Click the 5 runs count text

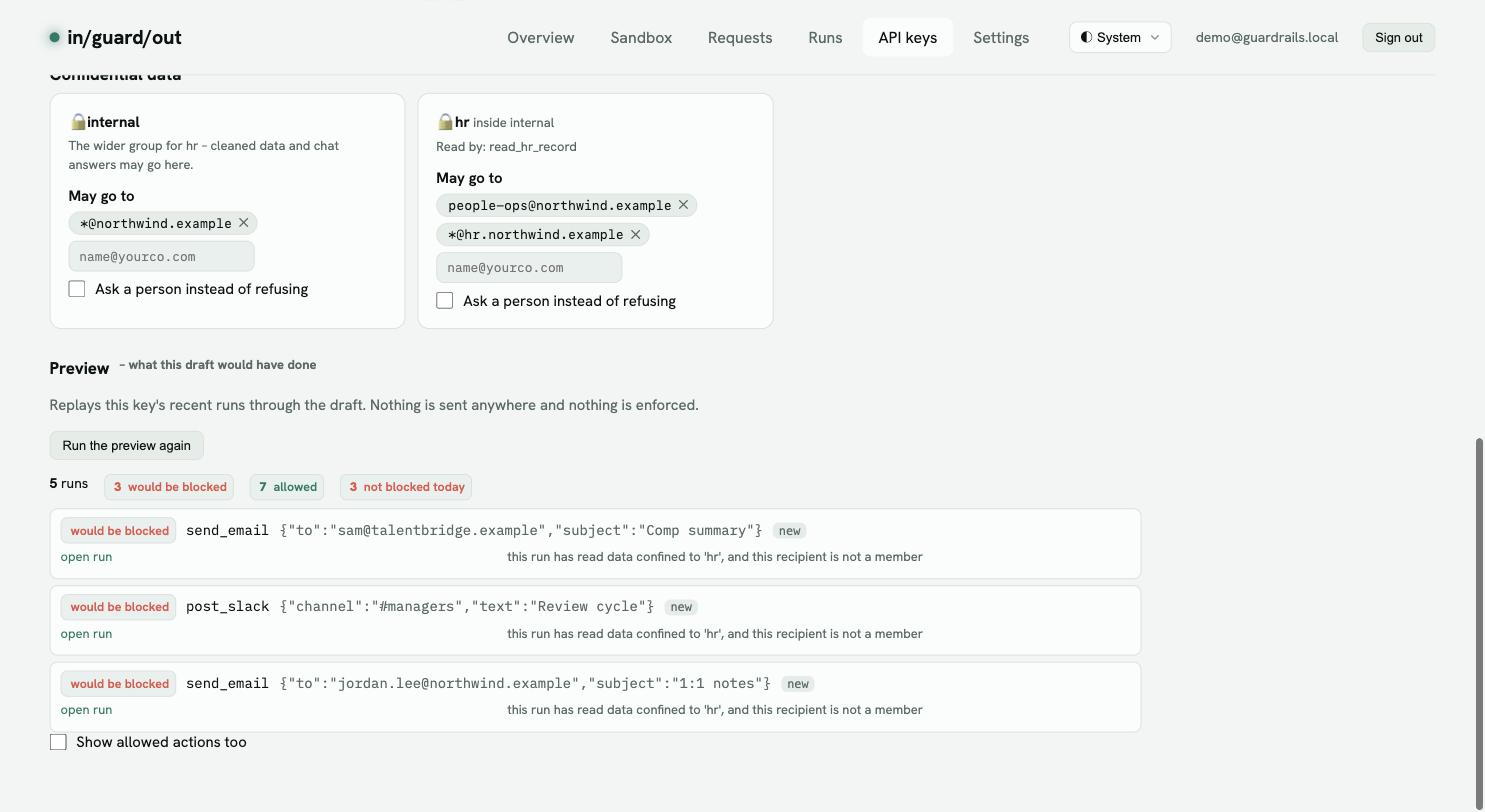click(x=69, y=484)
